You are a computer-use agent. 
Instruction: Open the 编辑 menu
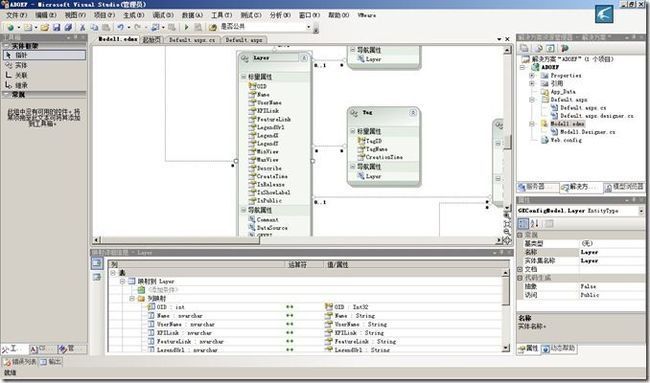[x=46, y=15]
